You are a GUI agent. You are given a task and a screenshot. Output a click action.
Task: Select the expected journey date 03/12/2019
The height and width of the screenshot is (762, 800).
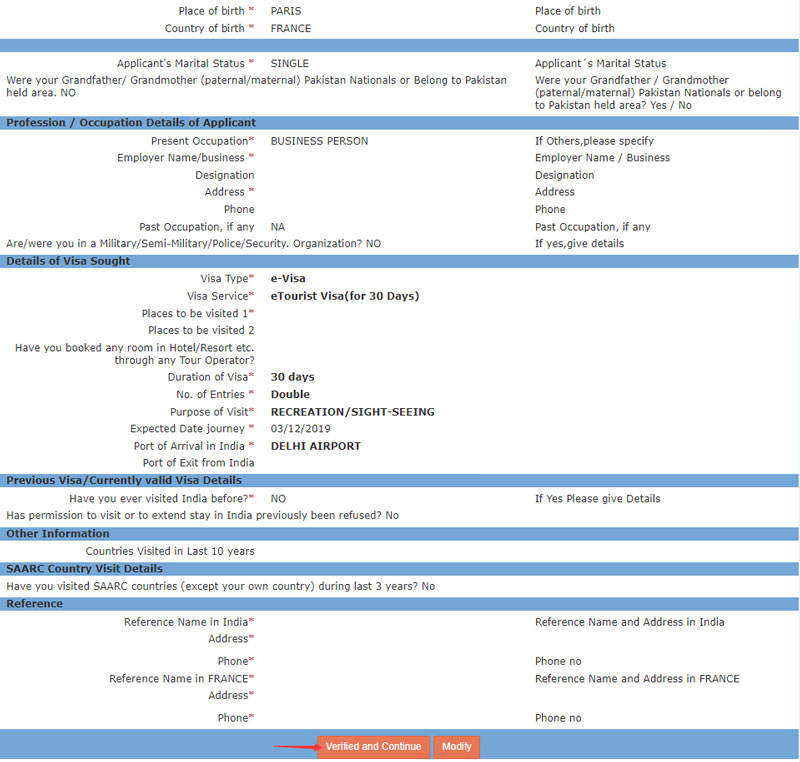pos(299,429)
